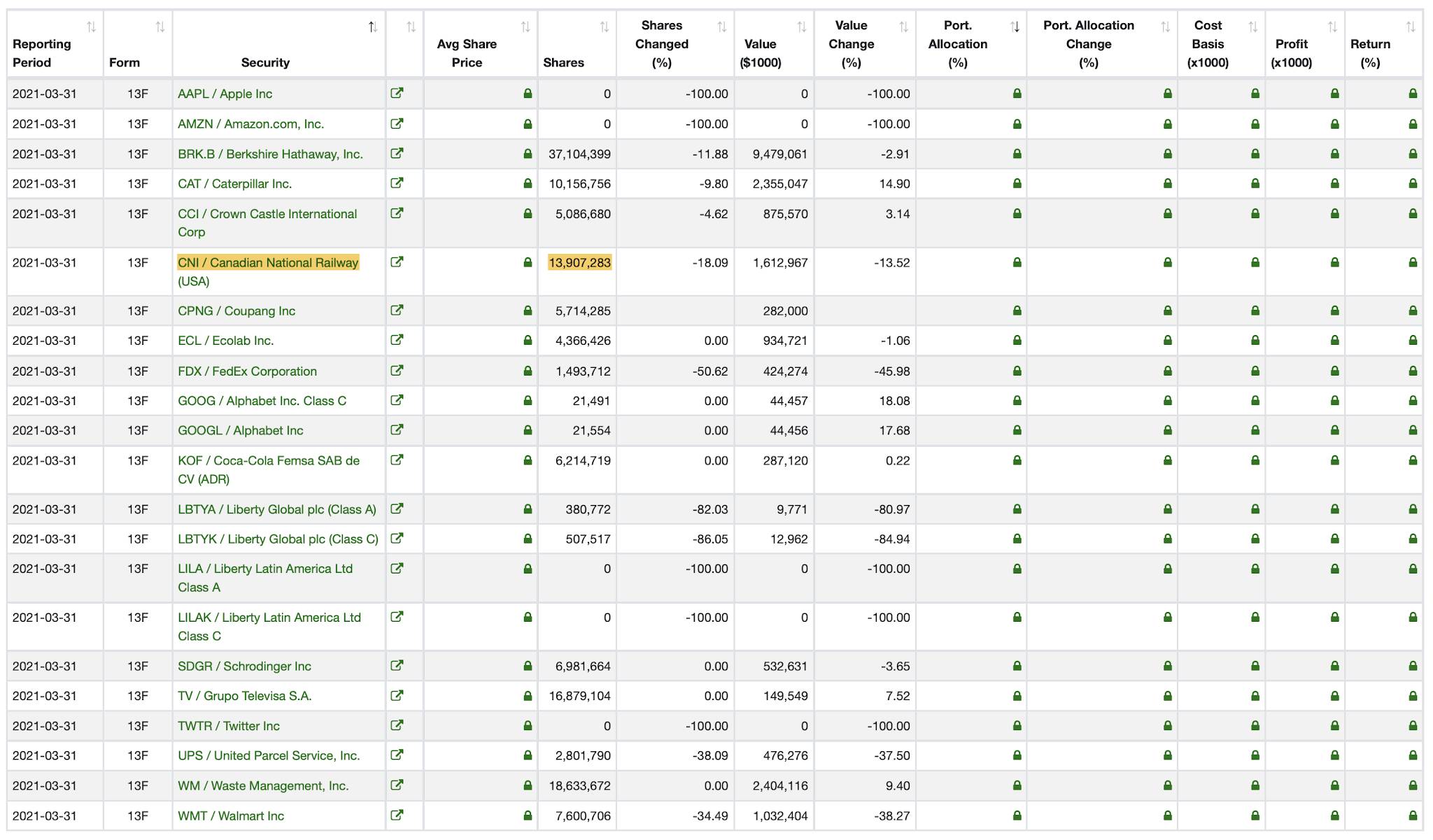The width and height of the screenshot is (1433, 840).
Task: Select Caterpillar value 2,355,047
Action: [x=780, y=184]
